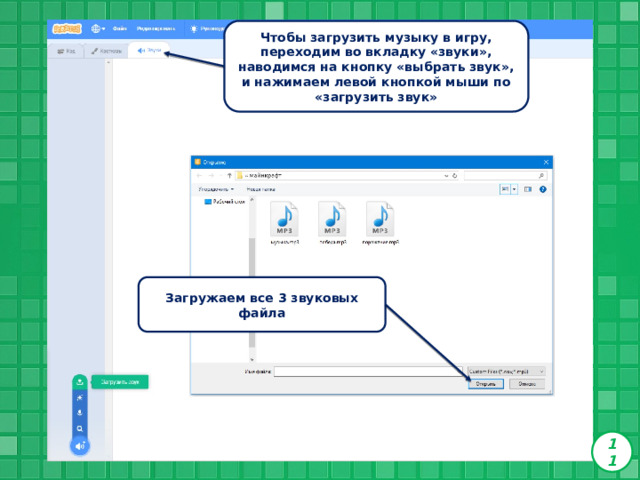Click the blue help question-mark icon
640x480 pixels.
coord(542,189)
